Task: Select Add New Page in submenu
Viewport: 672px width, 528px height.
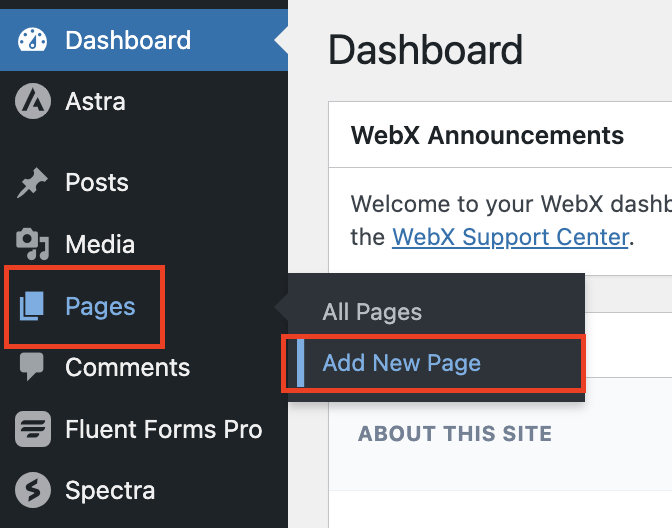Action: point(402,363)
